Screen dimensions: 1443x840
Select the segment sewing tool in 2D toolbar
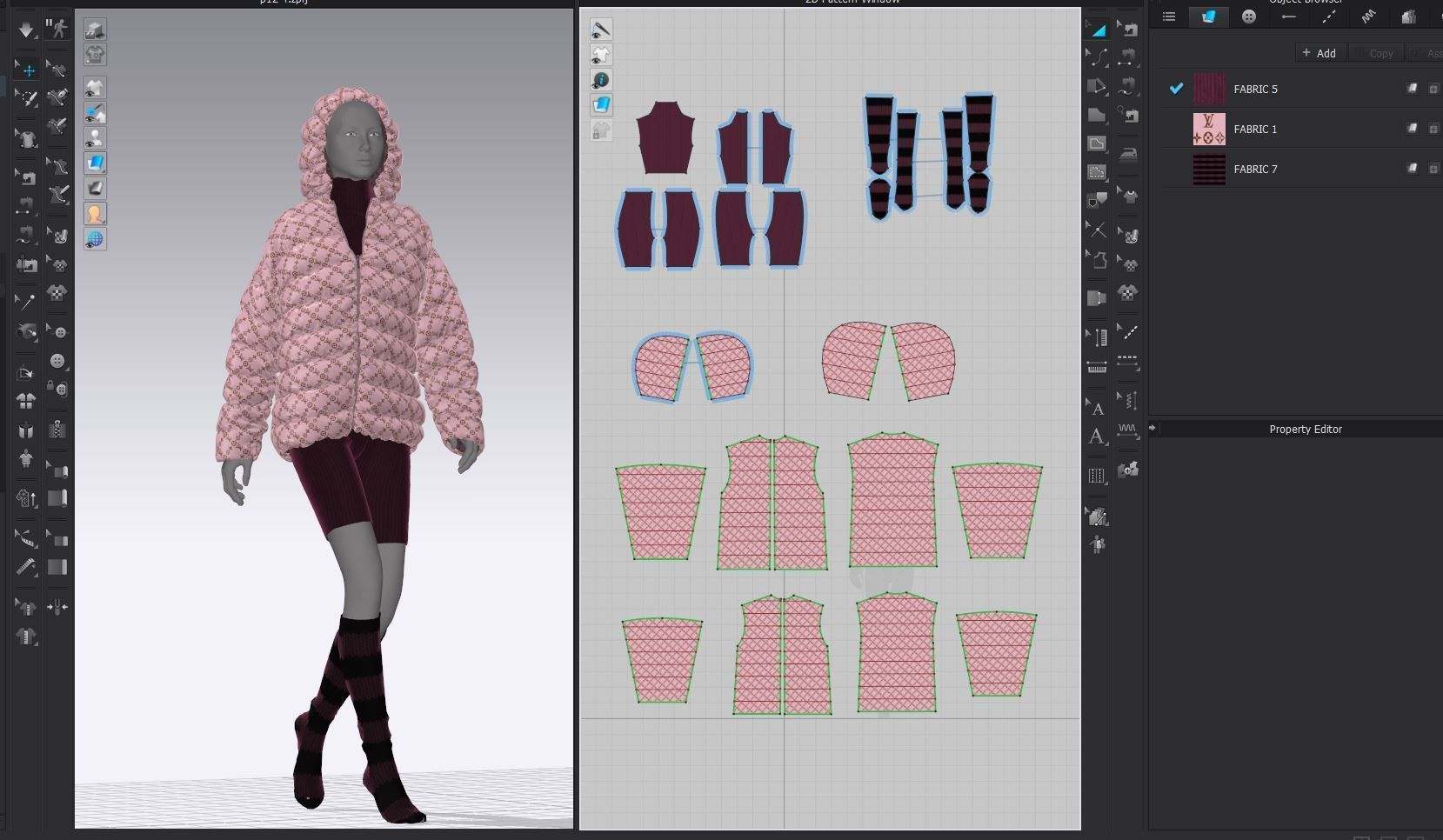coord(1128,57)
